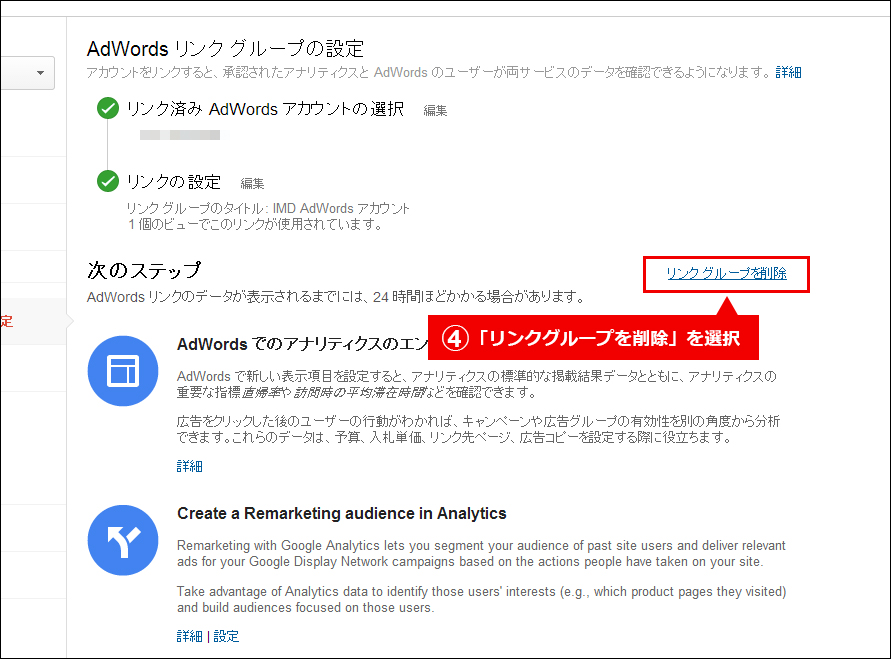Screen dimensions: 891x659
Task: Click the blue AdWords layout window icon
Action: tap(123, 371)
